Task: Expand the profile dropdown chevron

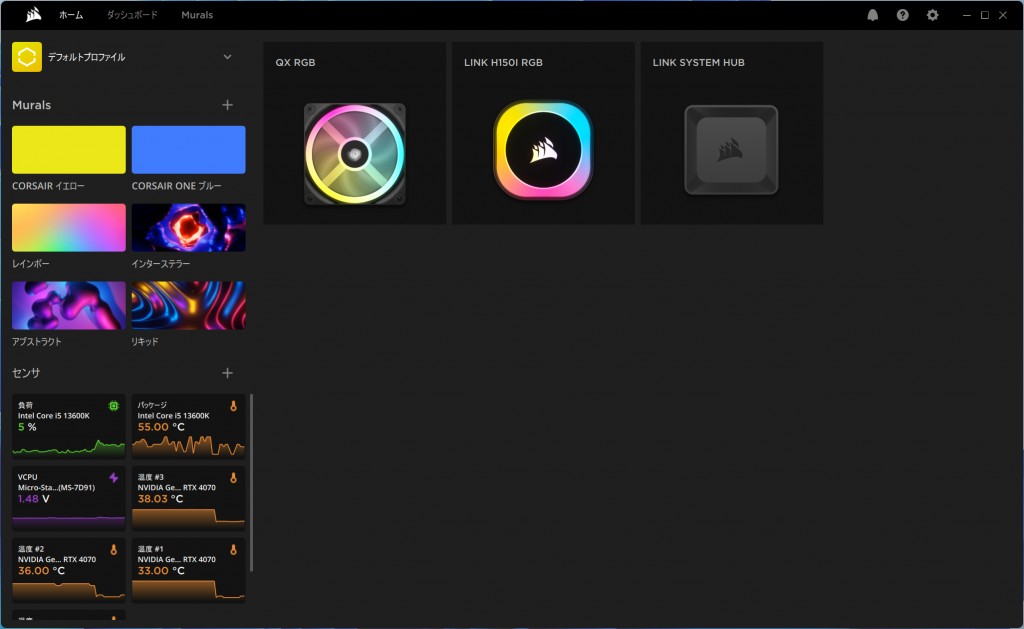Action: click(x=227, y=57)
